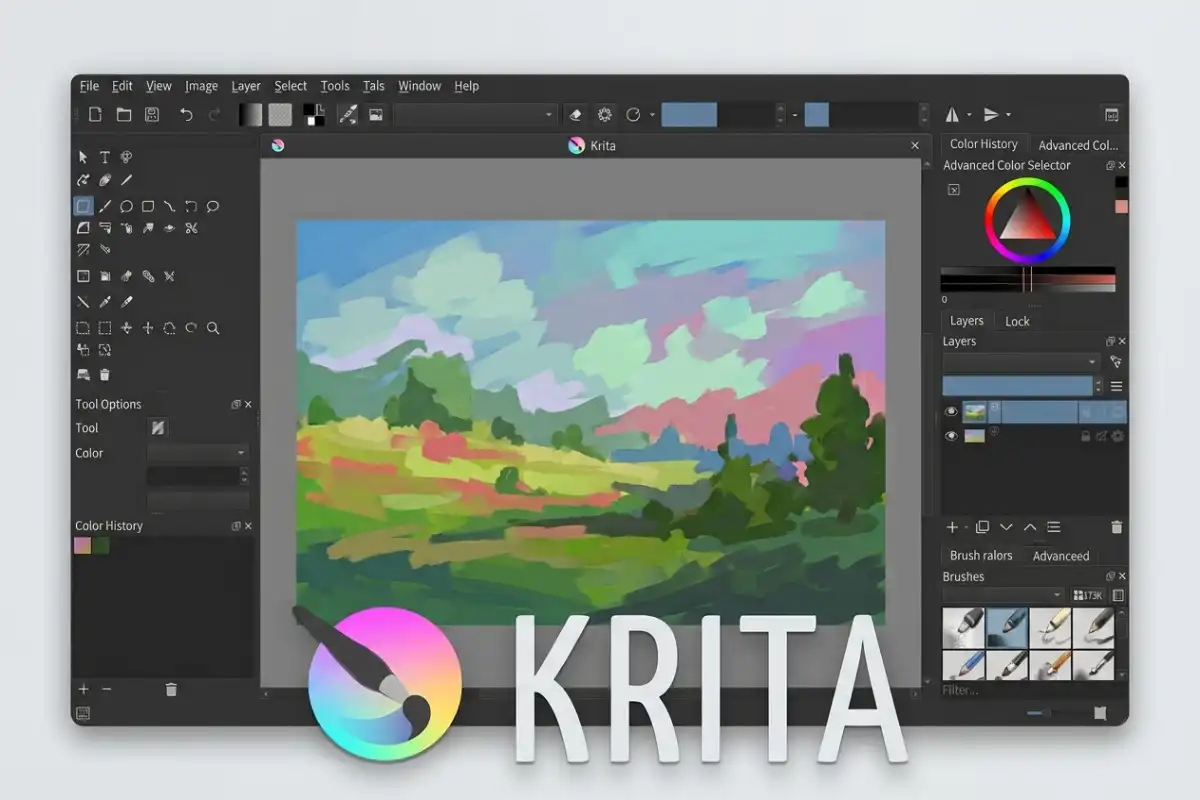Screen dimensions: 1200x800
Task: Click the salmon swatch beside the color wheel
Action: coord(1121,207)
